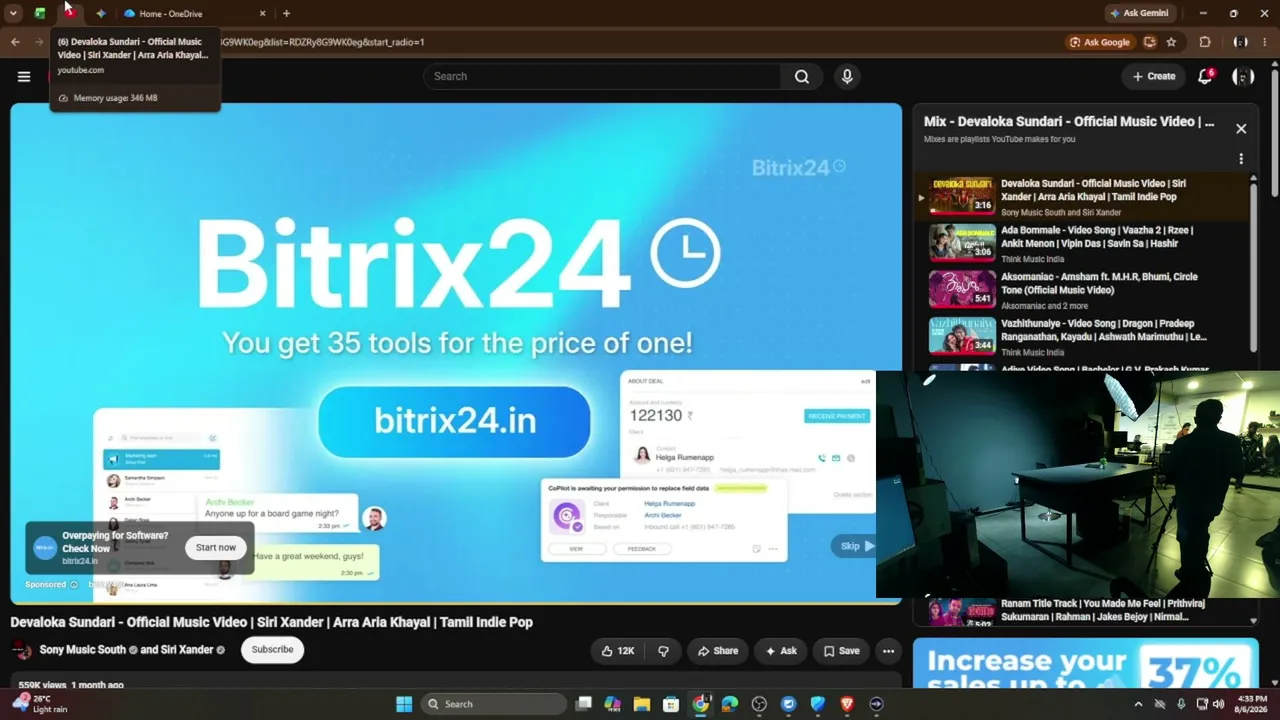The height and width of the screenshot is (720, 1280).
Task: Launch Brave browser from the taskbar
Action: tap(847, 704)
